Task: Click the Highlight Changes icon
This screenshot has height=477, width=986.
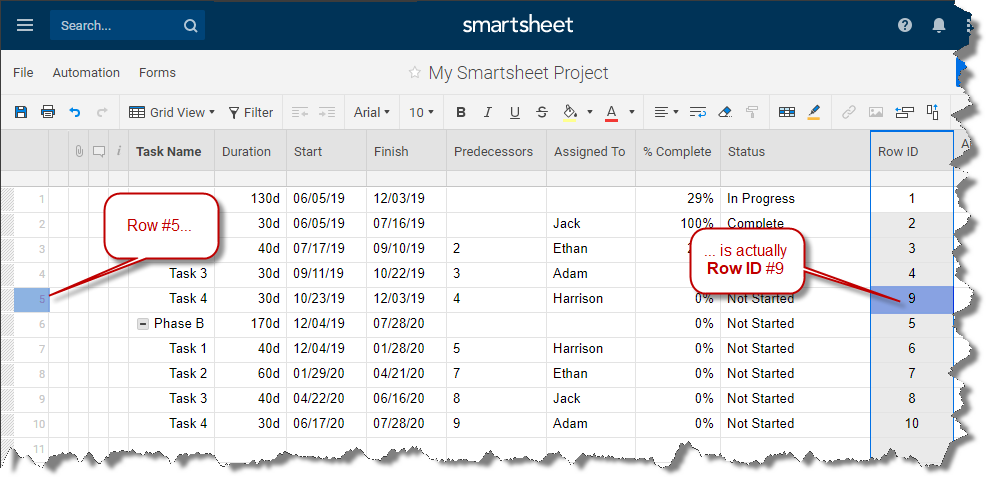Action: [813, 112]
